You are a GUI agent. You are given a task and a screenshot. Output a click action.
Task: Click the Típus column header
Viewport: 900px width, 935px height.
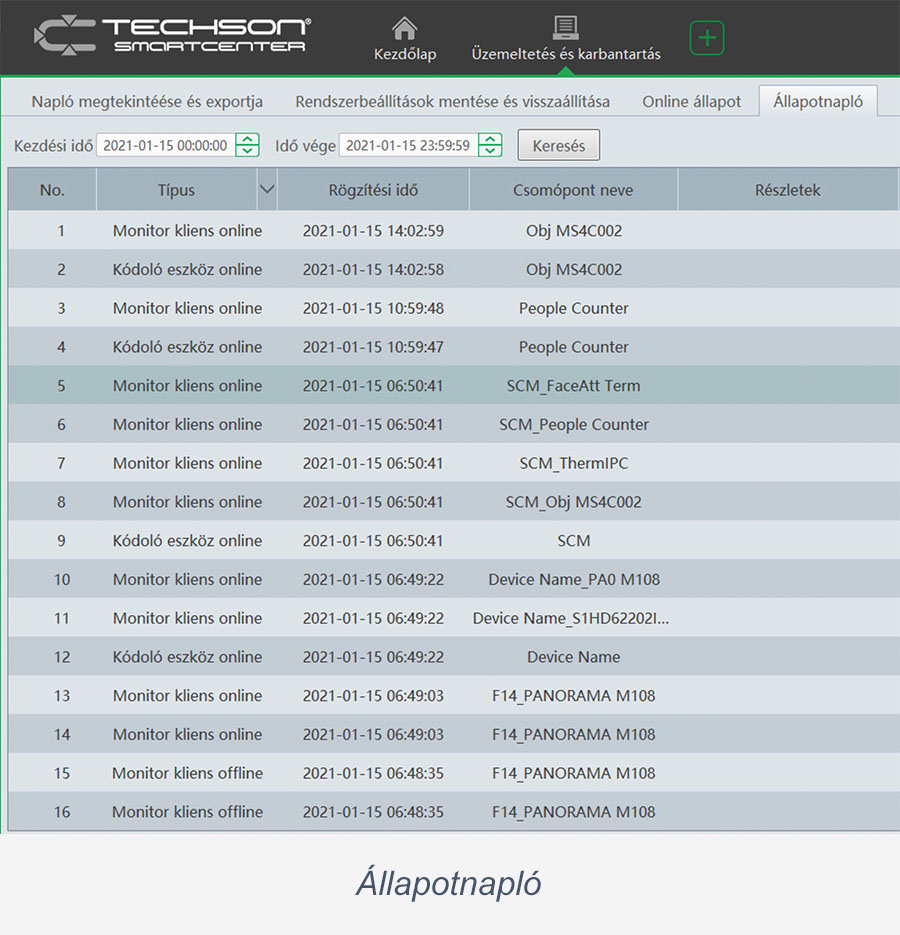point(177,190)
